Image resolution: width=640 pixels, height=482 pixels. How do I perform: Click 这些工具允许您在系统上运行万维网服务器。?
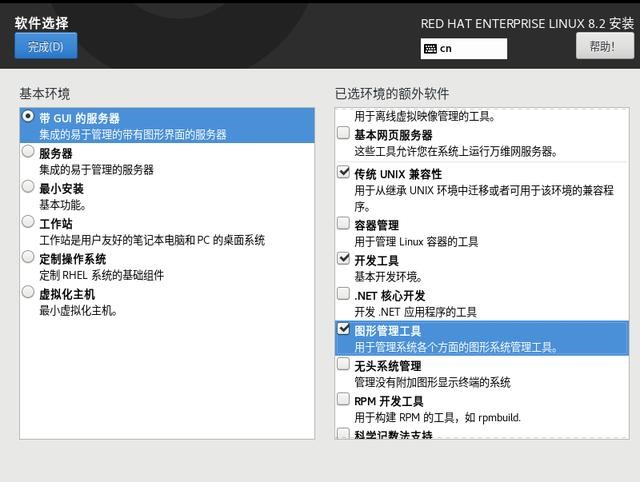456,151
